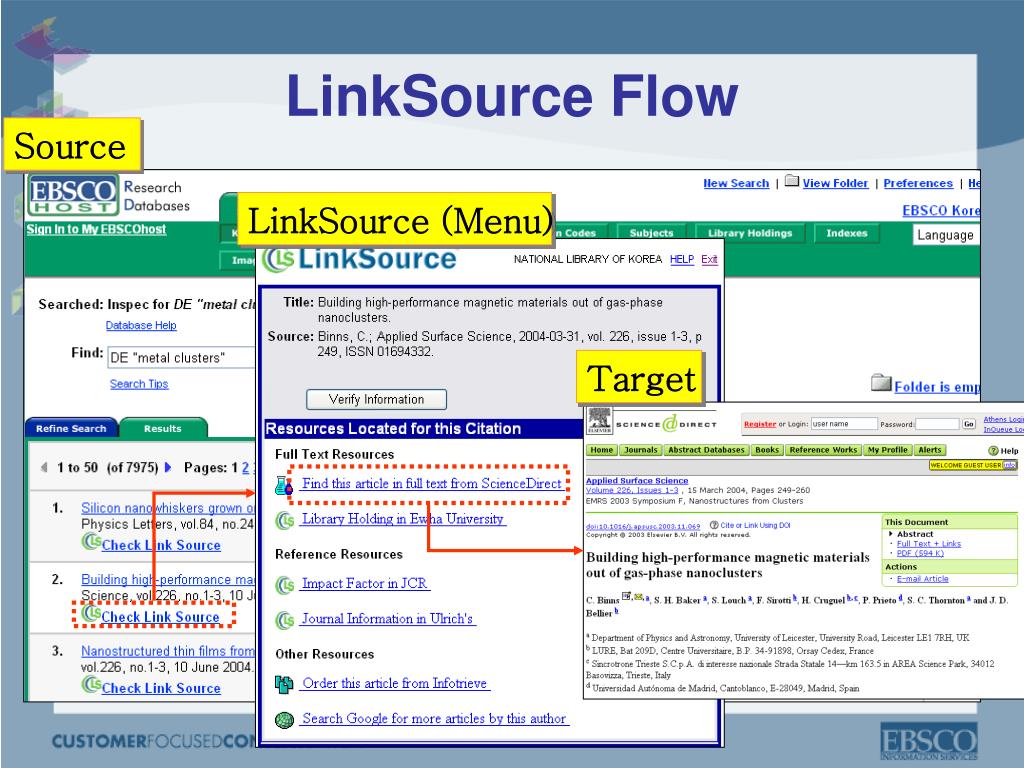Click the Infotrieve order icon
This screenshot has height=768, width=1024.
(x=284, y=684)
